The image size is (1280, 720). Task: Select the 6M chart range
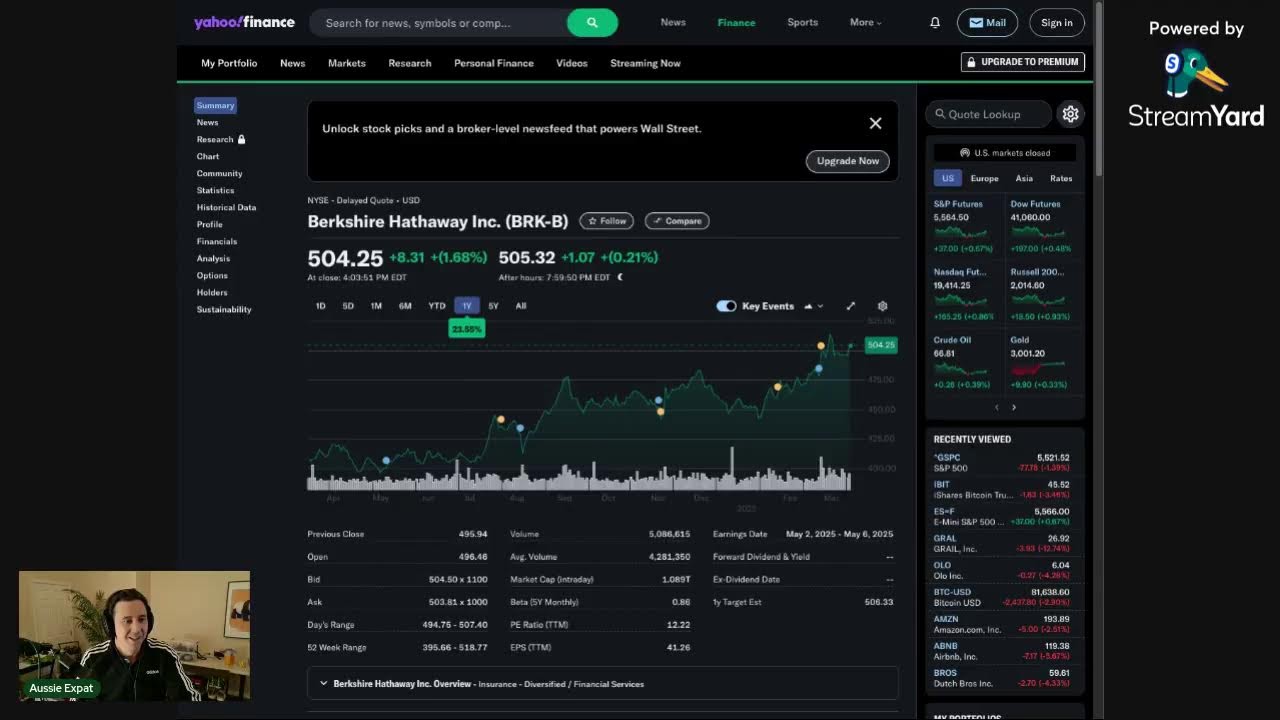(x=405, y=306)
